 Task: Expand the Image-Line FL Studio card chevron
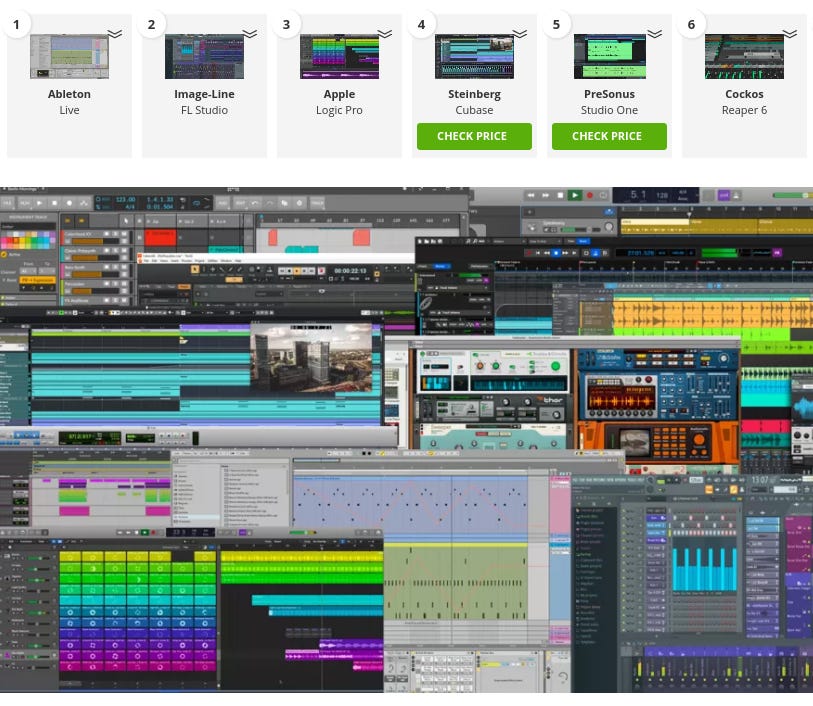(249, 34)
